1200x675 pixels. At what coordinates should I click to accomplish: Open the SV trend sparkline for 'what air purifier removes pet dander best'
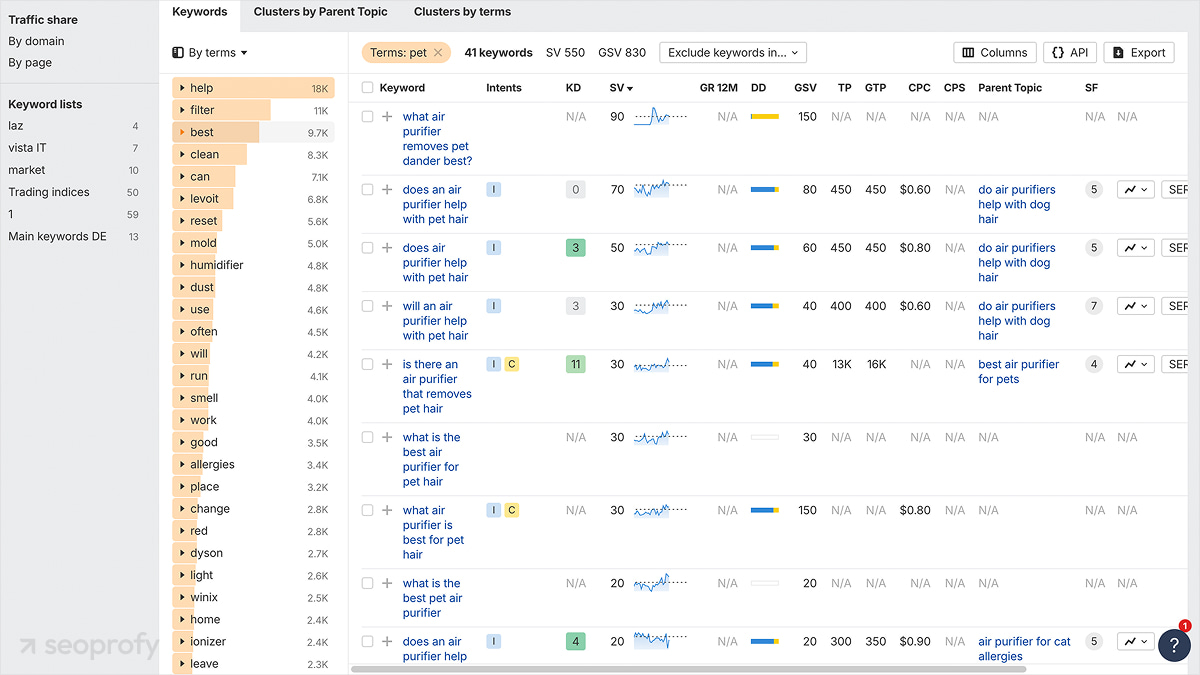660,117
